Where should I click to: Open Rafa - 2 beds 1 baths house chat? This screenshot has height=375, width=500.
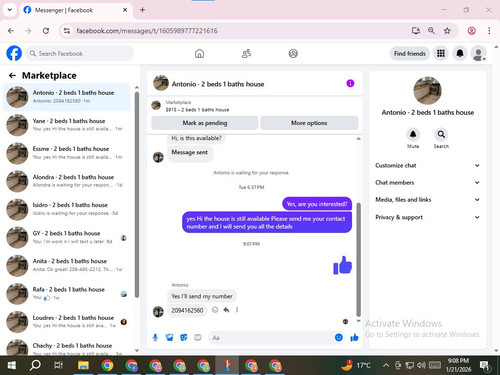pos(67,293)
